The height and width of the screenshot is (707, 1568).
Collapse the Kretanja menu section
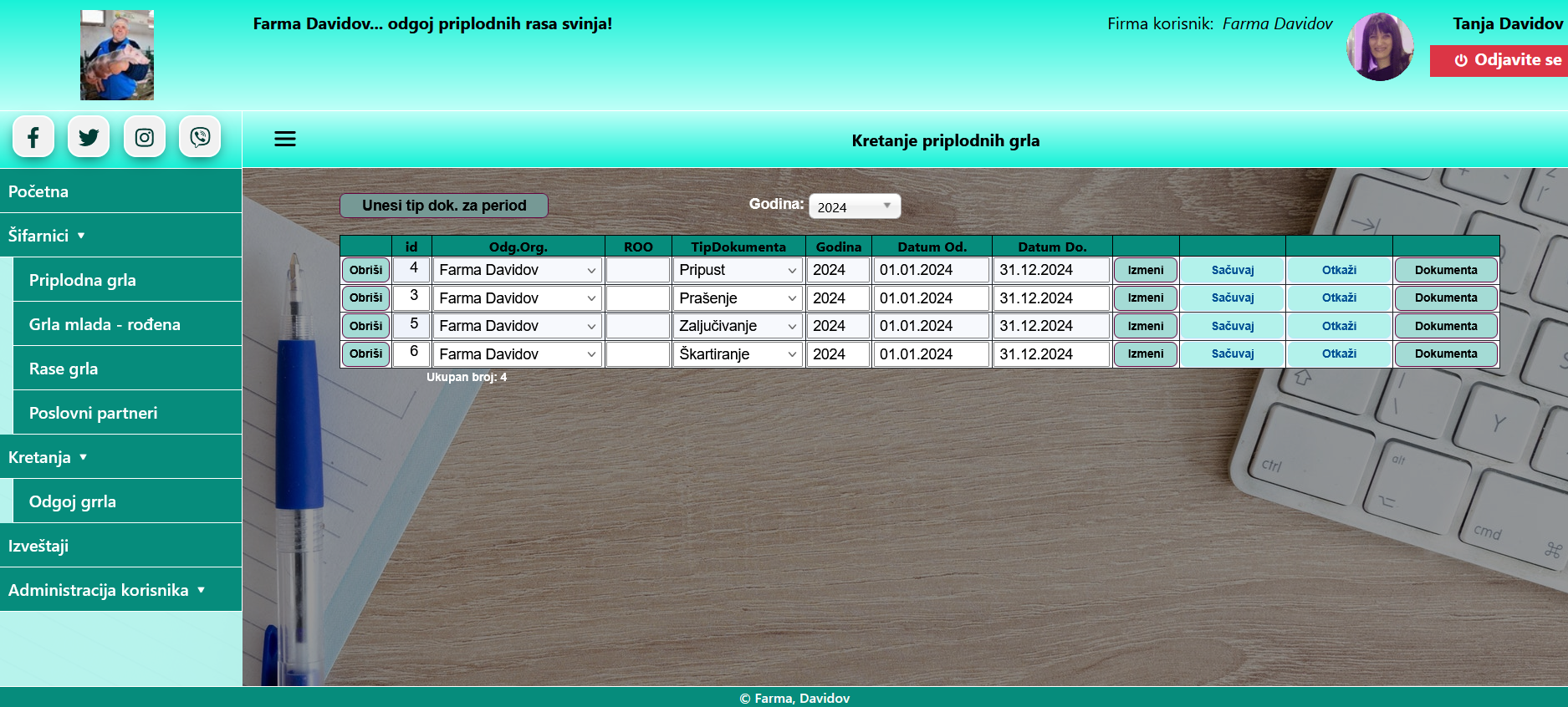pos(48,457)
